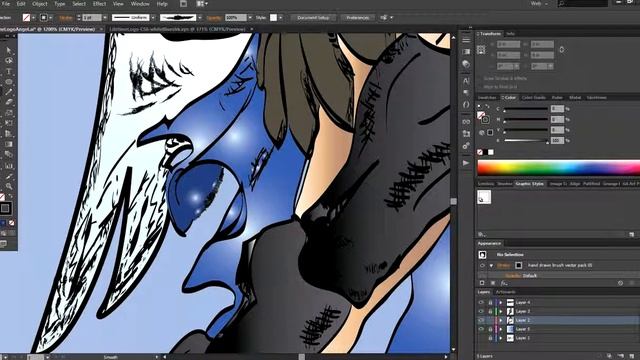
Task: Open the File menu
Action: click(x=6, y=4)
